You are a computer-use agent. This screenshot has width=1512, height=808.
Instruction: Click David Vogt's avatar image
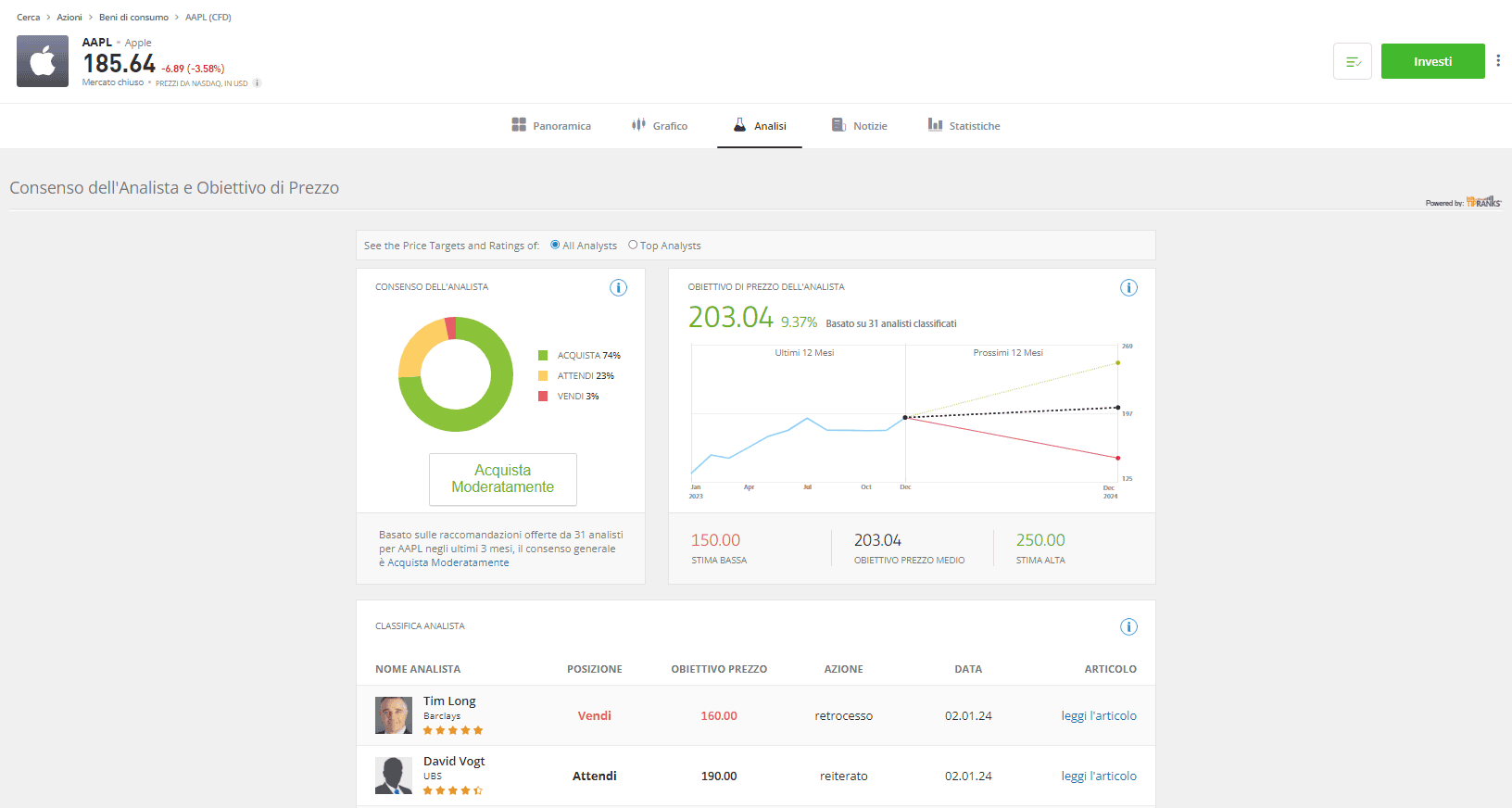click(x=394, y=776)
